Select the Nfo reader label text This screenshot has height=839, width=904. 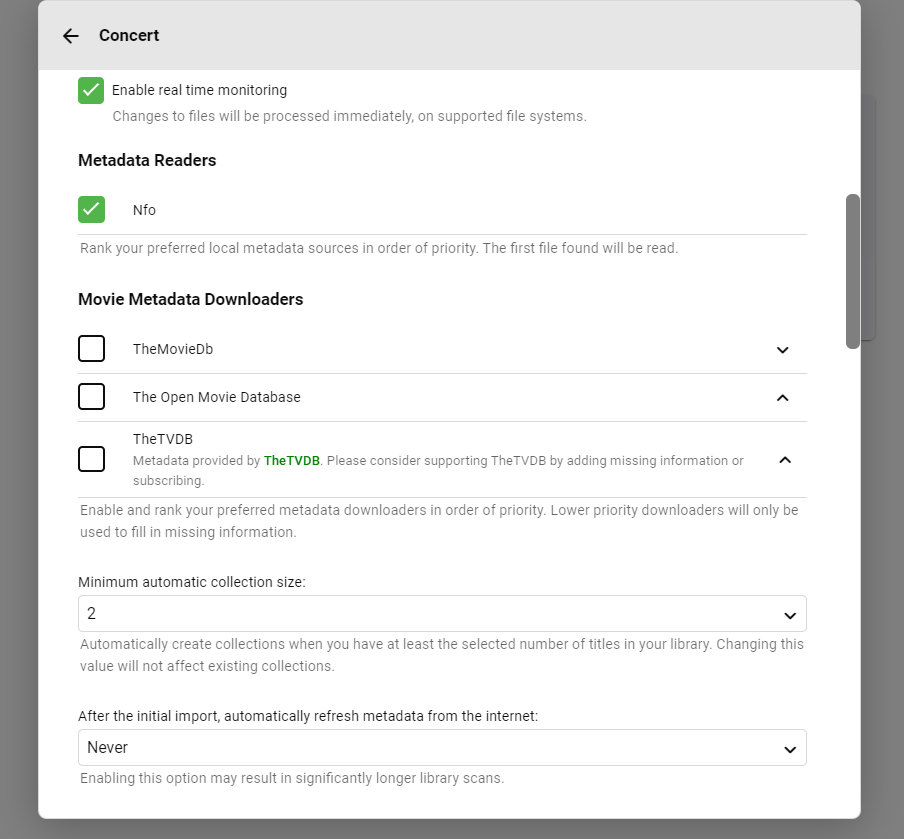[x=144, y=210]
